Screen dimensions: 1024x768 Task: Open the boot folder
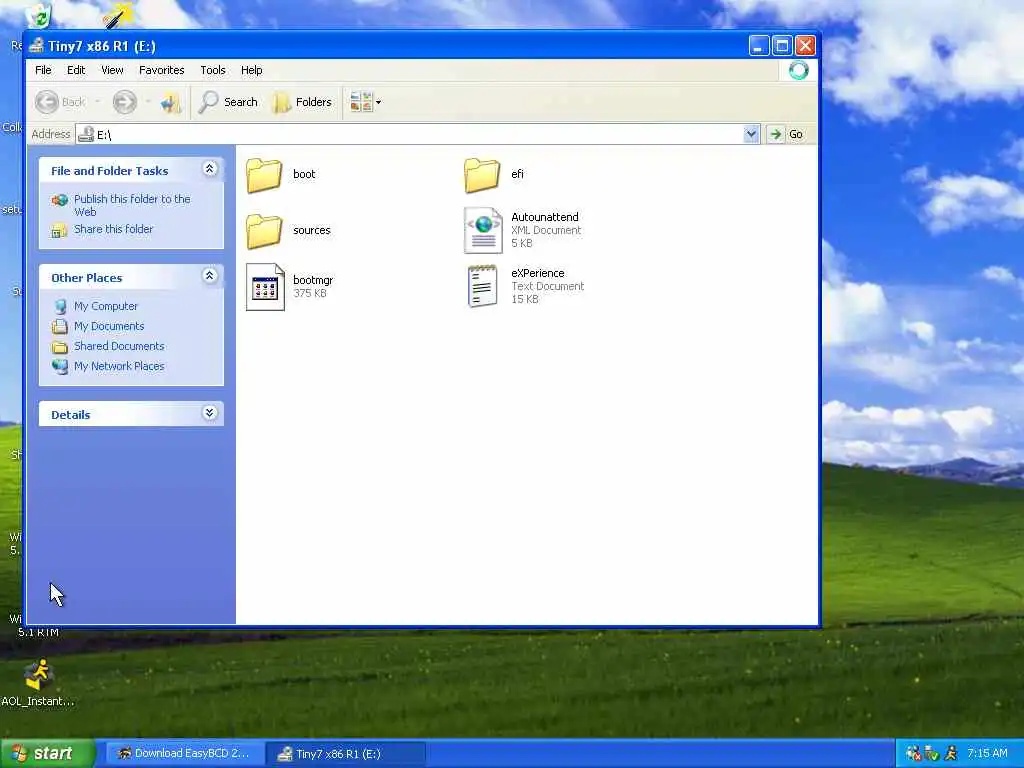[281, 174]
